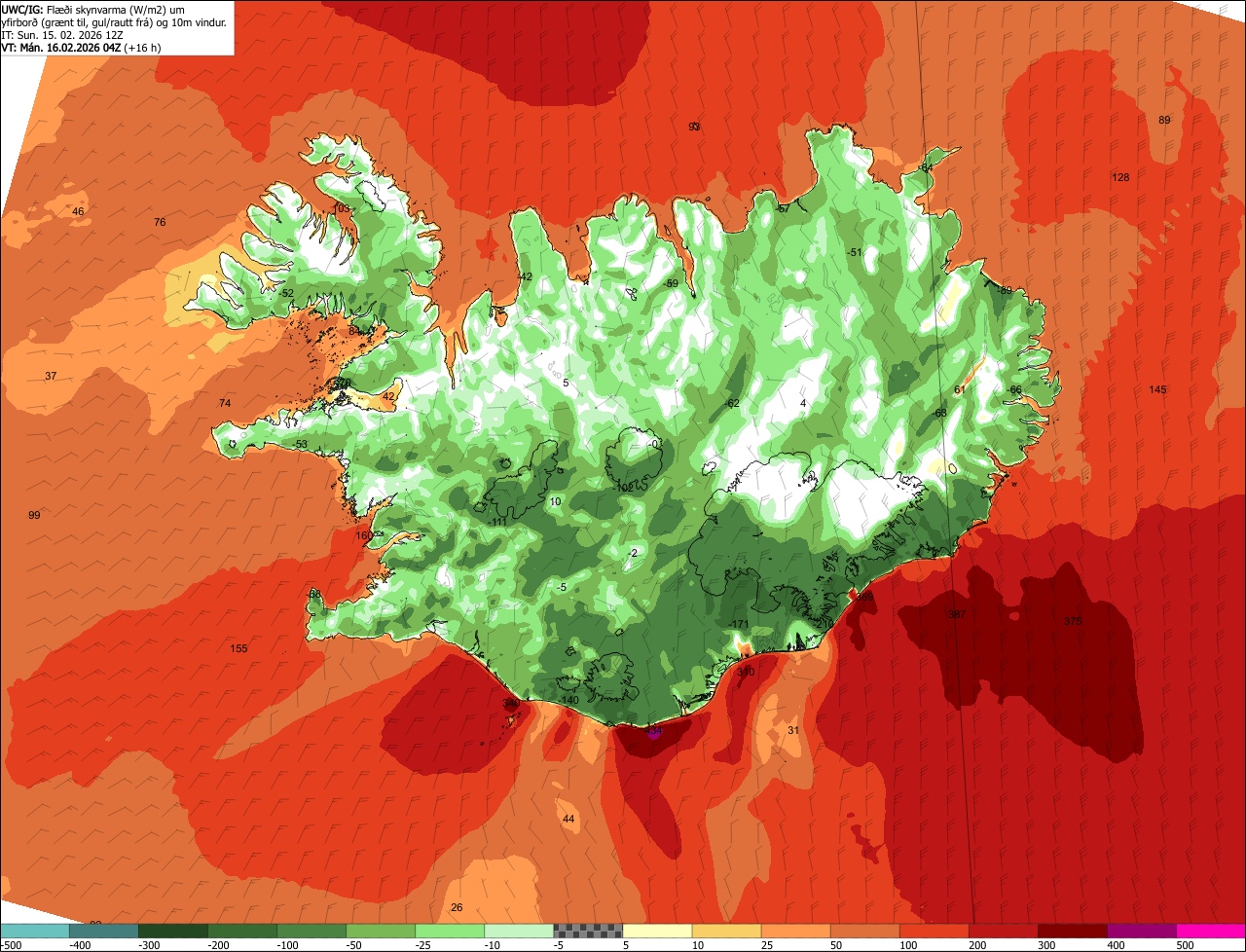Click the purple 400 to 500 legend swatch

click(1141, 931)
